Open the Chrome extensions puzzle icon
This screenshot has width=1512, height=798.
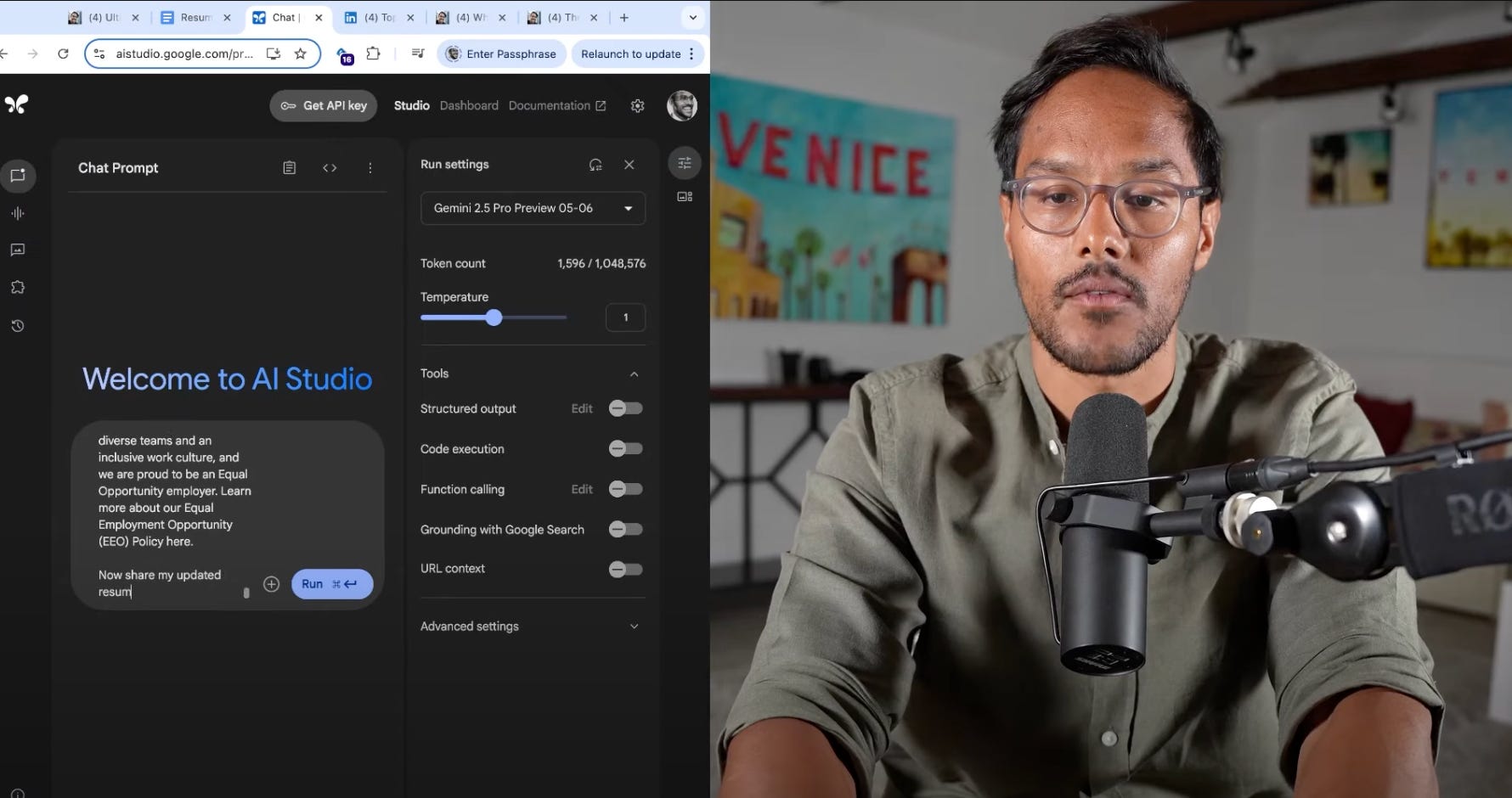pyautogui.click(x=373, y=53)
